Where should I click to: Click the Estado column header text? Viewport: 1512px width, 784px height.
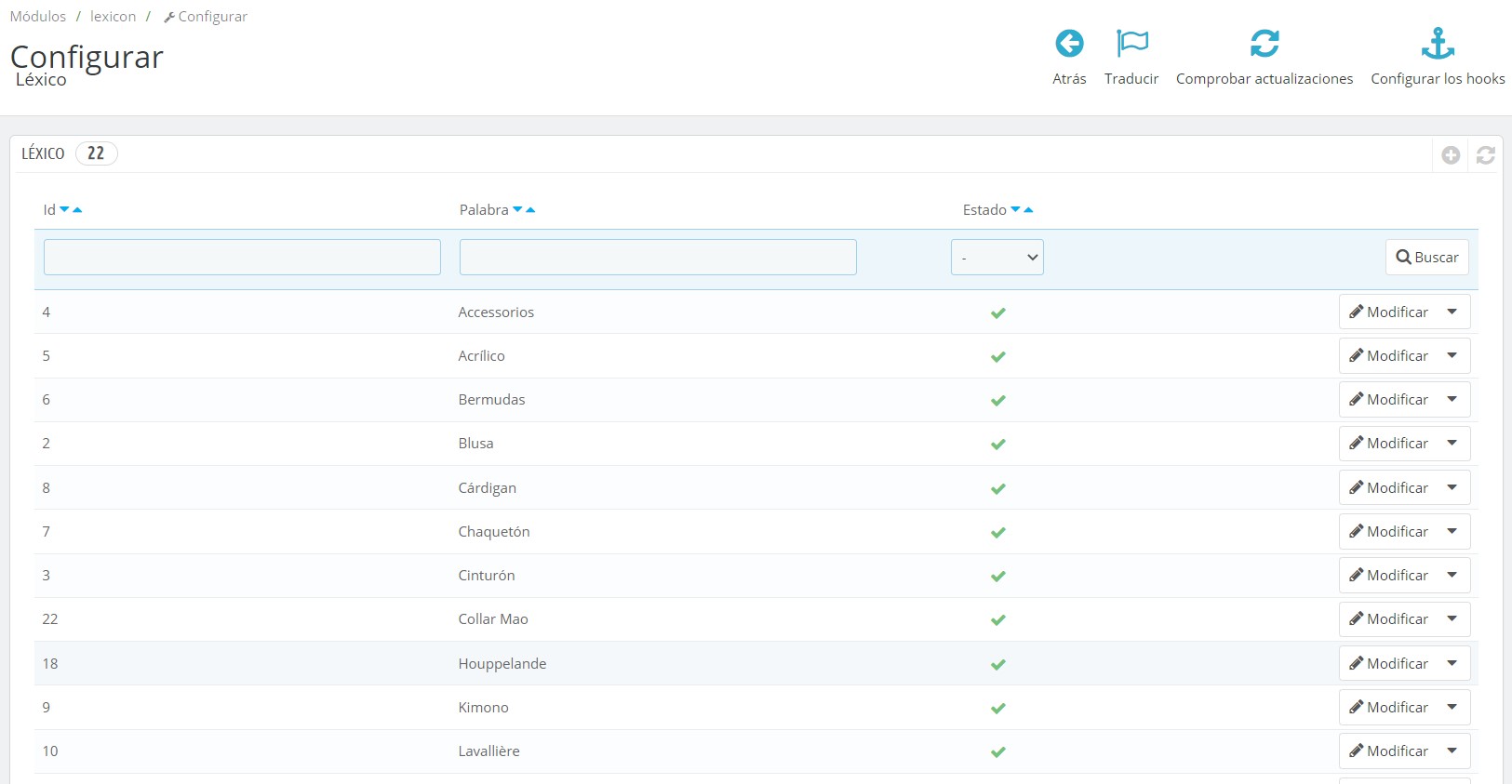pyautogui.click(x=984, y=210)
